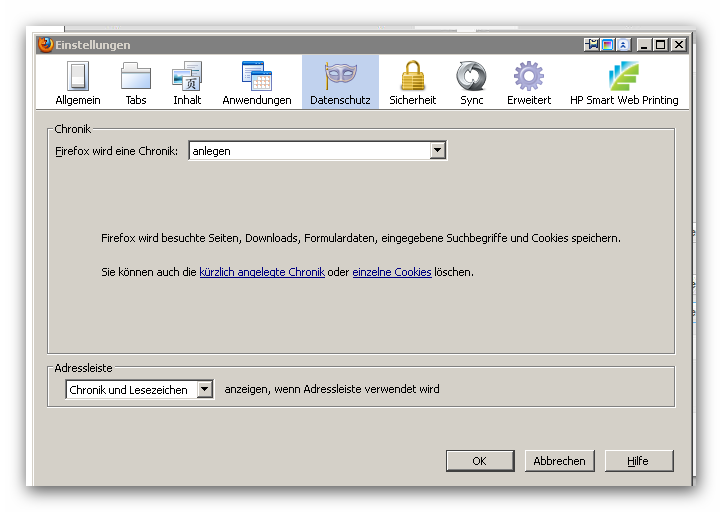The image size is (722, 512).
Task: Maximize the Einstellungen window
Action: coord(661,45)
